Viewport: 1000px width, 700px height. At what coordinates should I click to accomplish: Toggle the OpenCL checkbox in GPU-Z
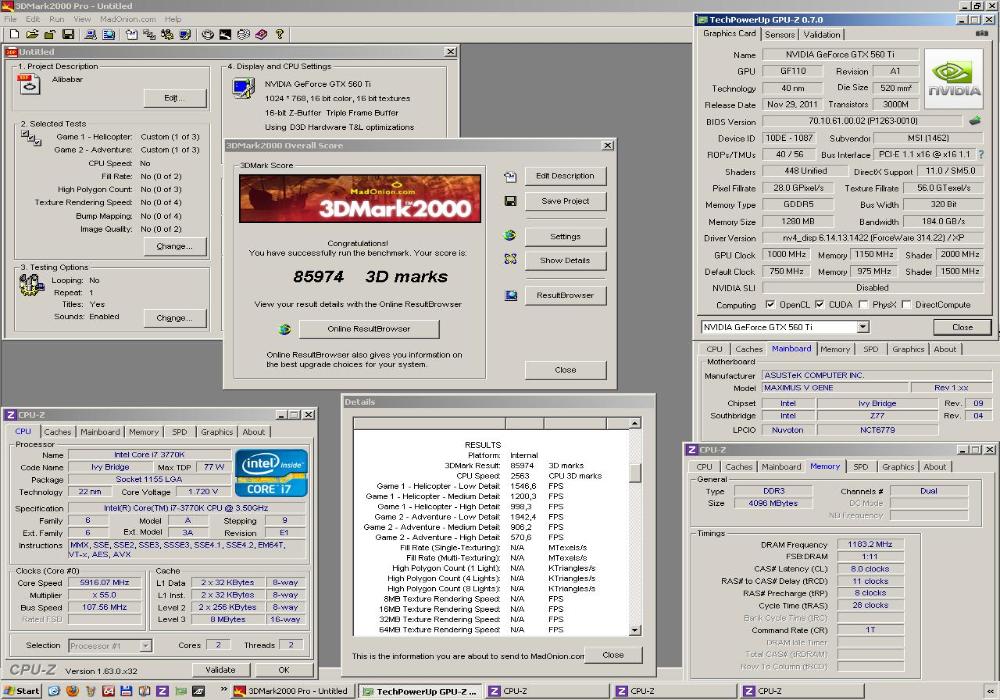[x=770, y=304]
